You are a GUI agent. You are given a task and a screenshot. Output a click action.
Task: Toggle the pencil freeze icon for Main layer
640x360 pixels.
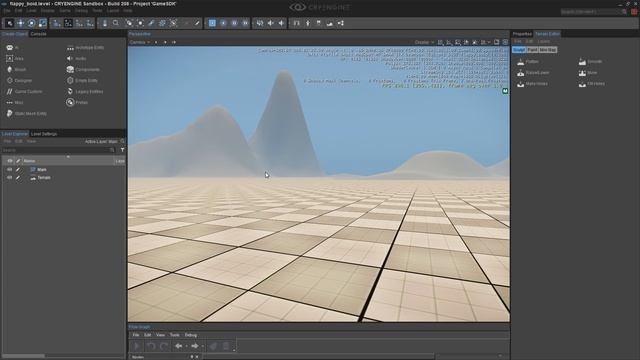pos(18,169)
